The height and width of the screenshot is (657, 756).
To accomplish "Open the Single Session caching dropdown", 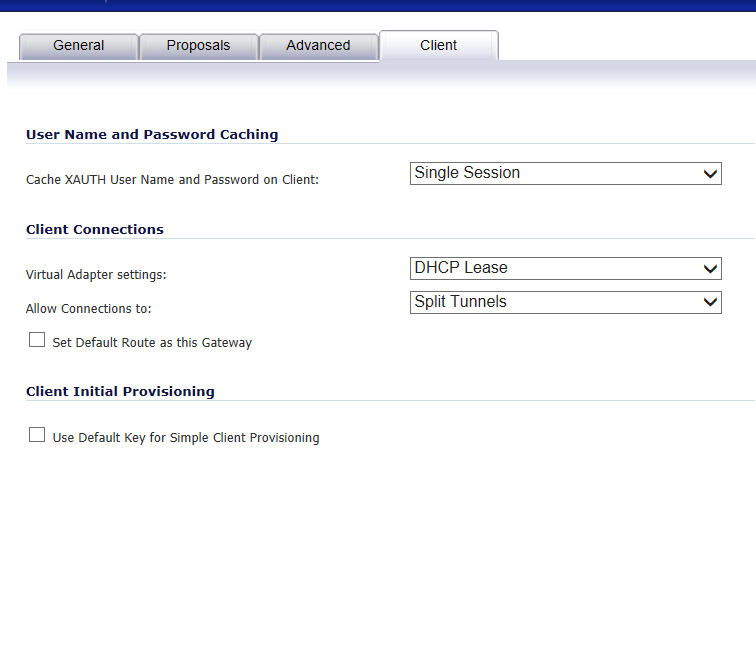I will 566,174.
